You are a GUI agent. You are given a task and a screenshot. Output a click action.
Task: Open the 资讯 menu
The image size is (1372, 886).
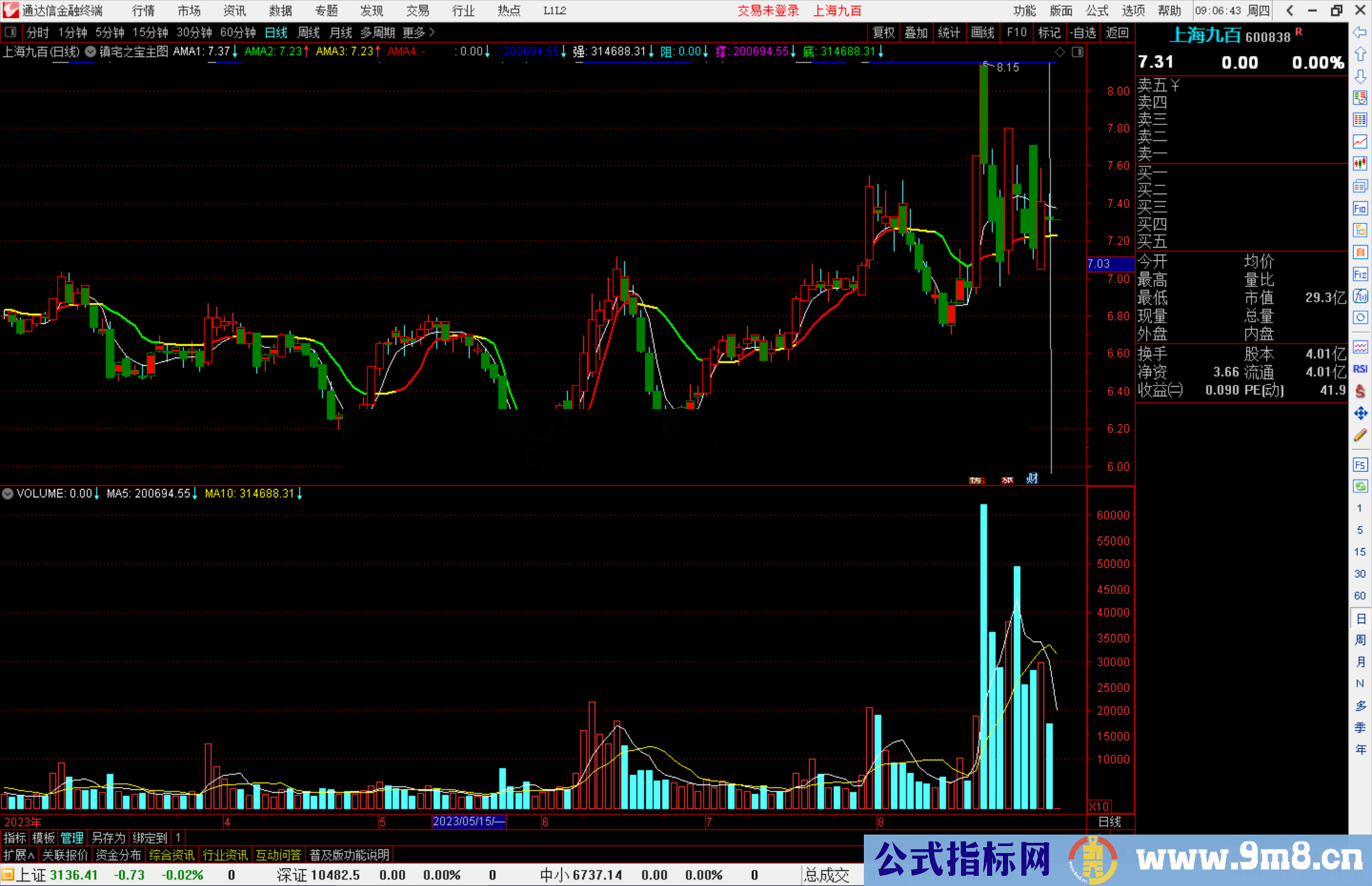click(235, 11)
